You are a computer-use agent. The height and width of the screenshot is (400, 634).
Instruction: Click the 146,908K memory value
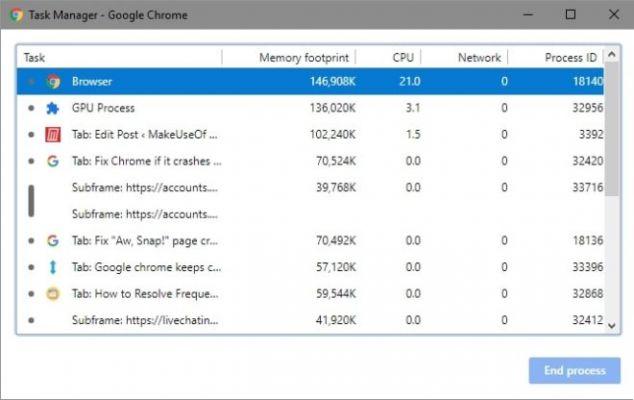coord(333,81)
